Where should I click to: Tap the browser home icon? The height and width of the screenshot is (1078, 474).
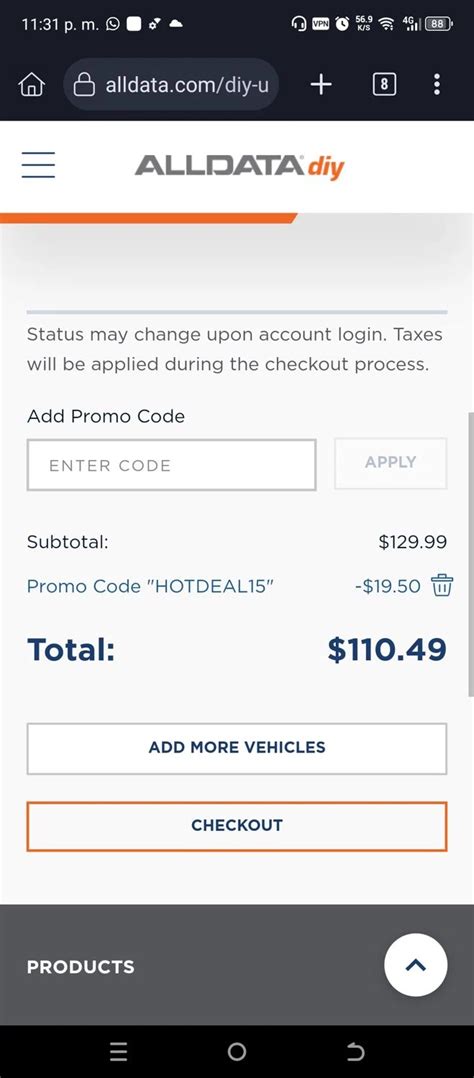point(32,85)
